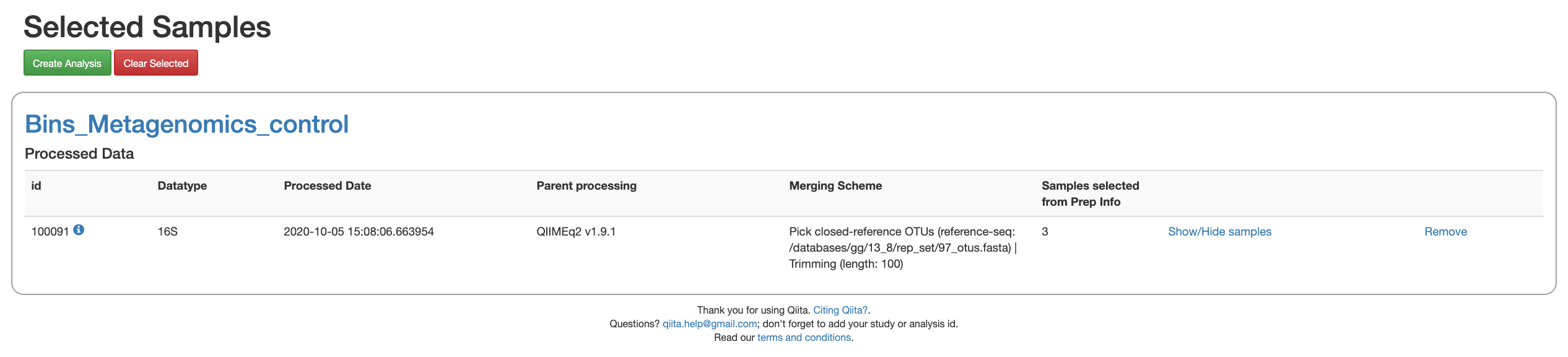Select the 100091 id cell text
Viewport: 1568px width, 357px height.
tap(50, 232)
